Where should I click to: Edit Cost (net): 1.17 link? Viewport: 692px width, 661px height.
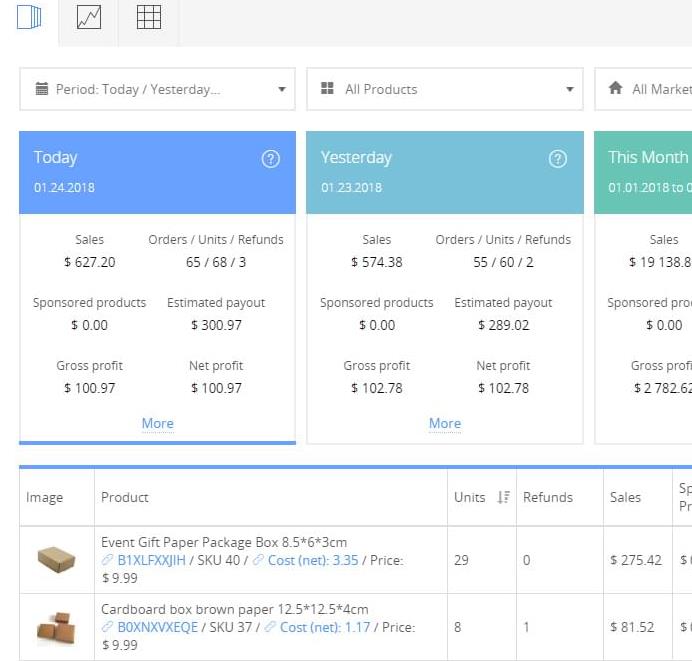325,628
